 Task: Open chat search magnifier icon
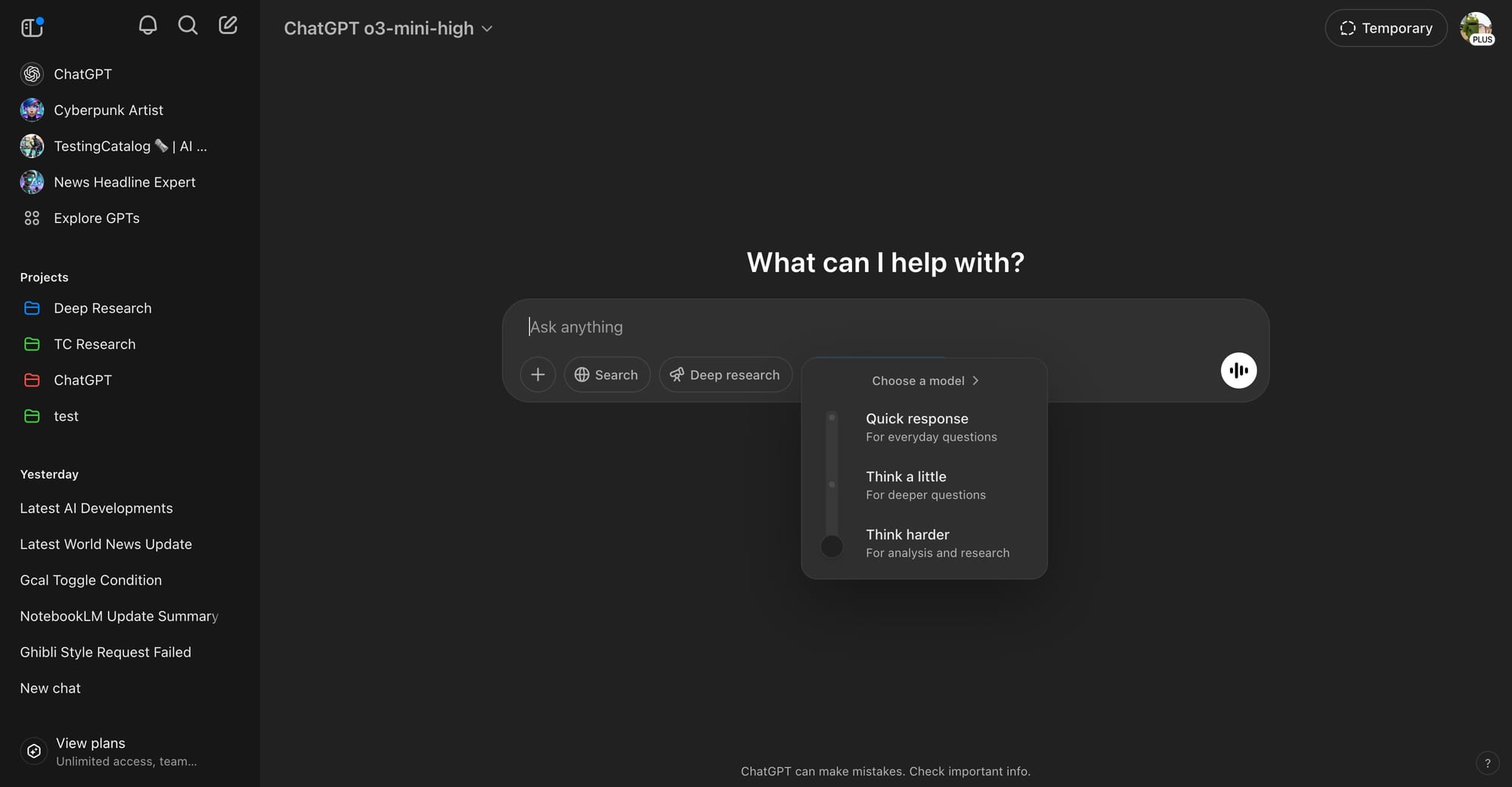point(187,26)
